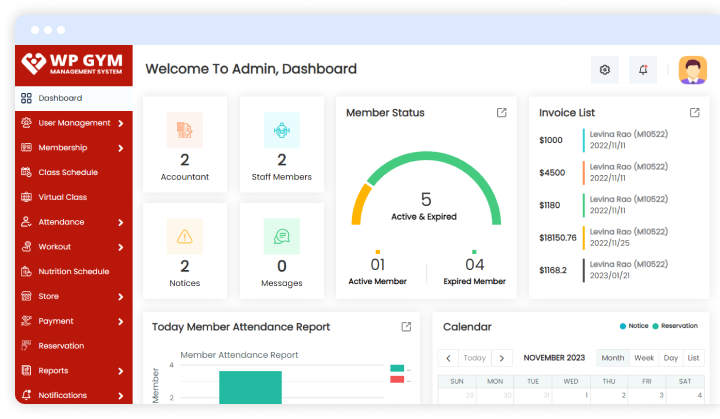Click the NOVEMBER 2023 calendar title
The width and height of the screenshot is (720, 419).
[554, 358]
